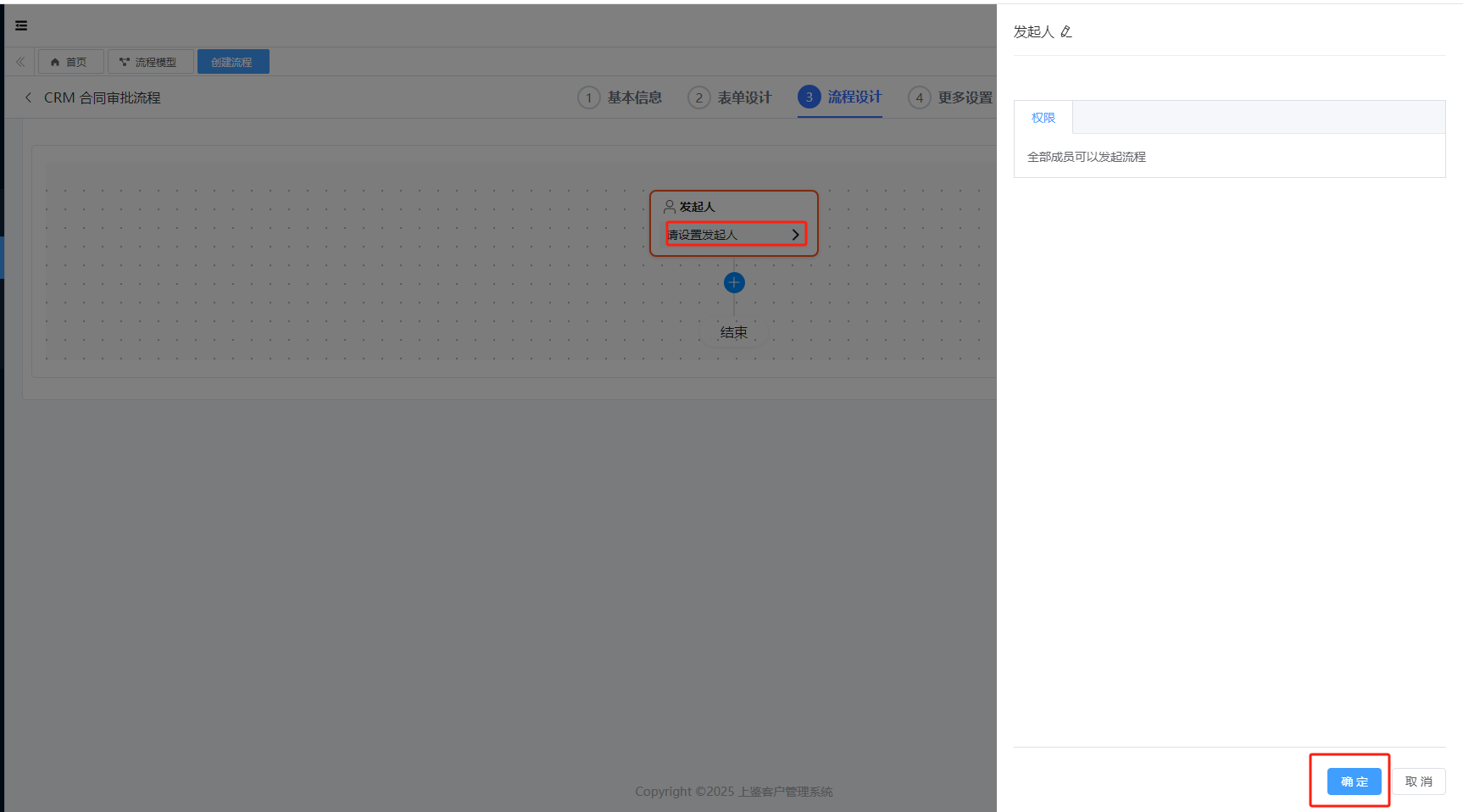Click the double-chevron tab scroll left icon
Screen dimensions: 1463x812
20,62
